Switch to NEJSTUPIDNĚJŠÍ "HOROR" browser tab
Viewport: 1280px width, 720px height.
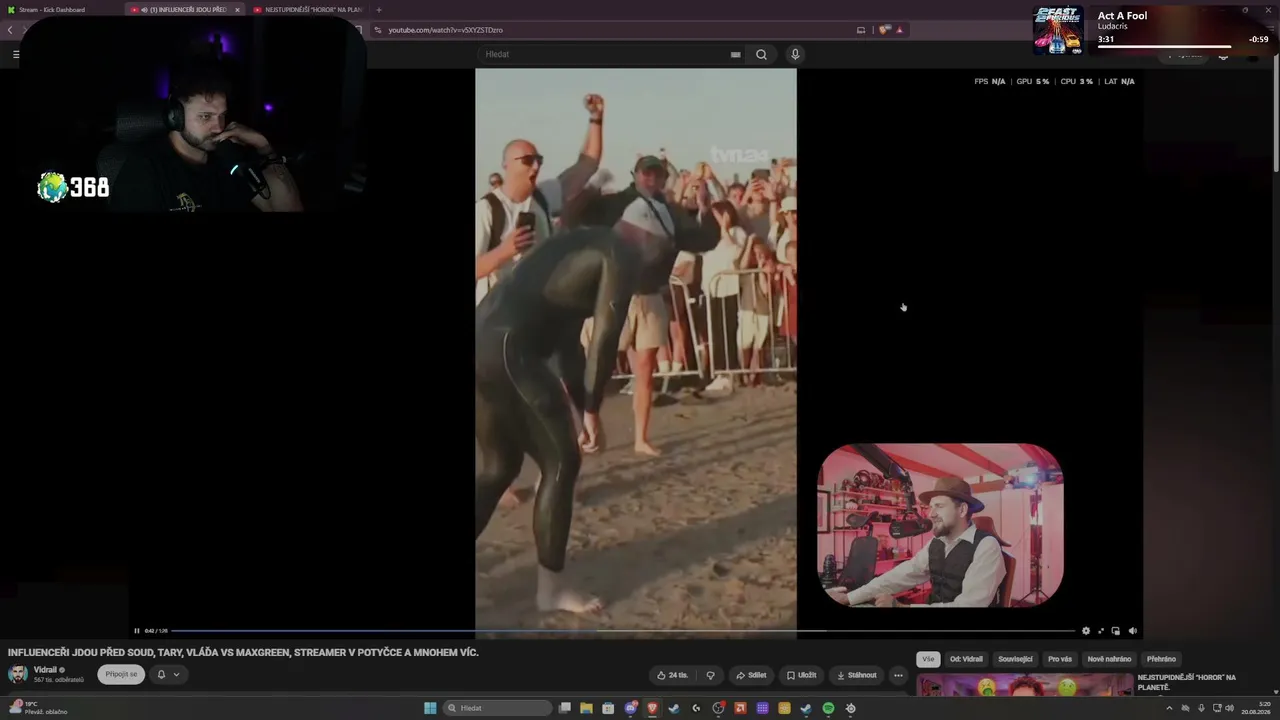point(308,10)
